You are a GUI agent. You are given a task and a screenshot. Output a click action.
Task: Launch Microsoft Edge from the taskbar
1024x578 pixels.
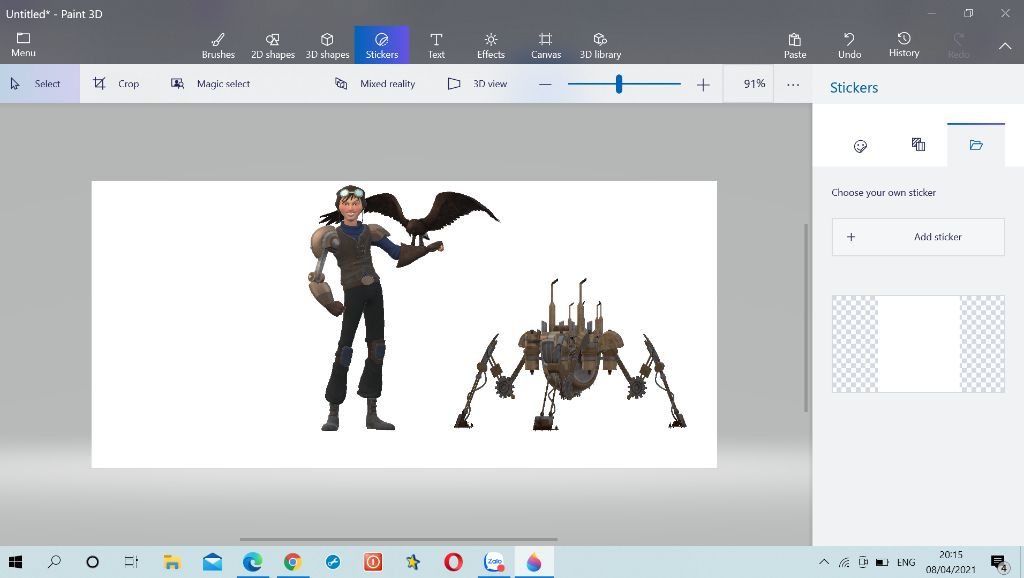252,562
